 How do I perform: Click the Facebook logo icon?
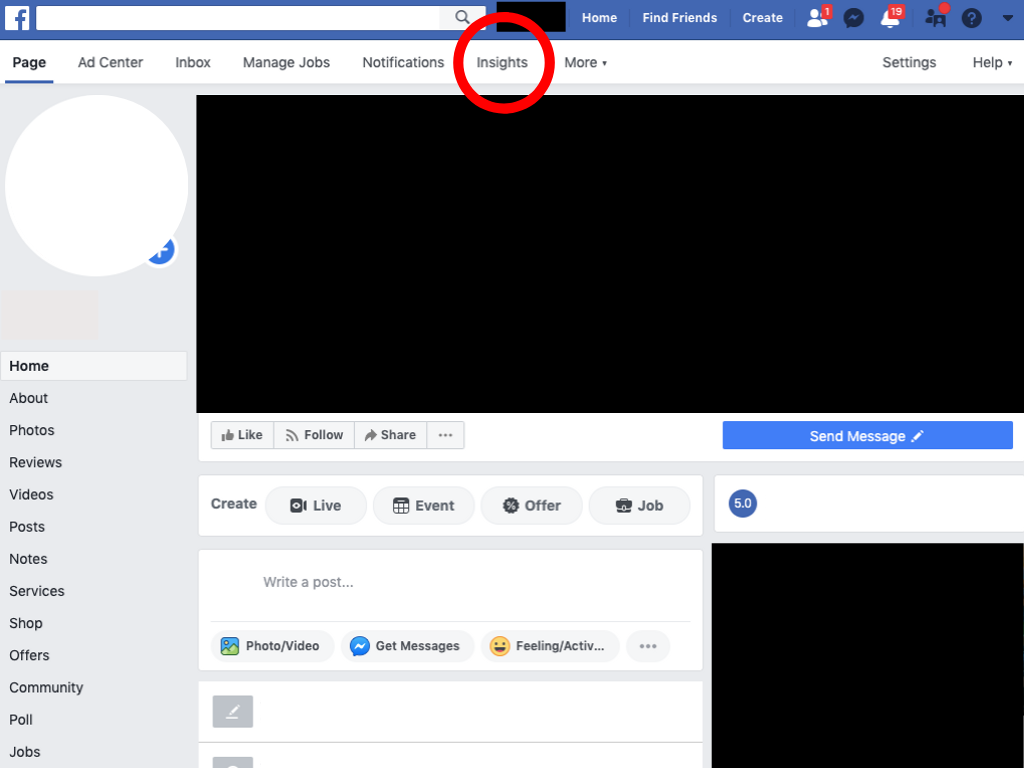tap(17, 18)
